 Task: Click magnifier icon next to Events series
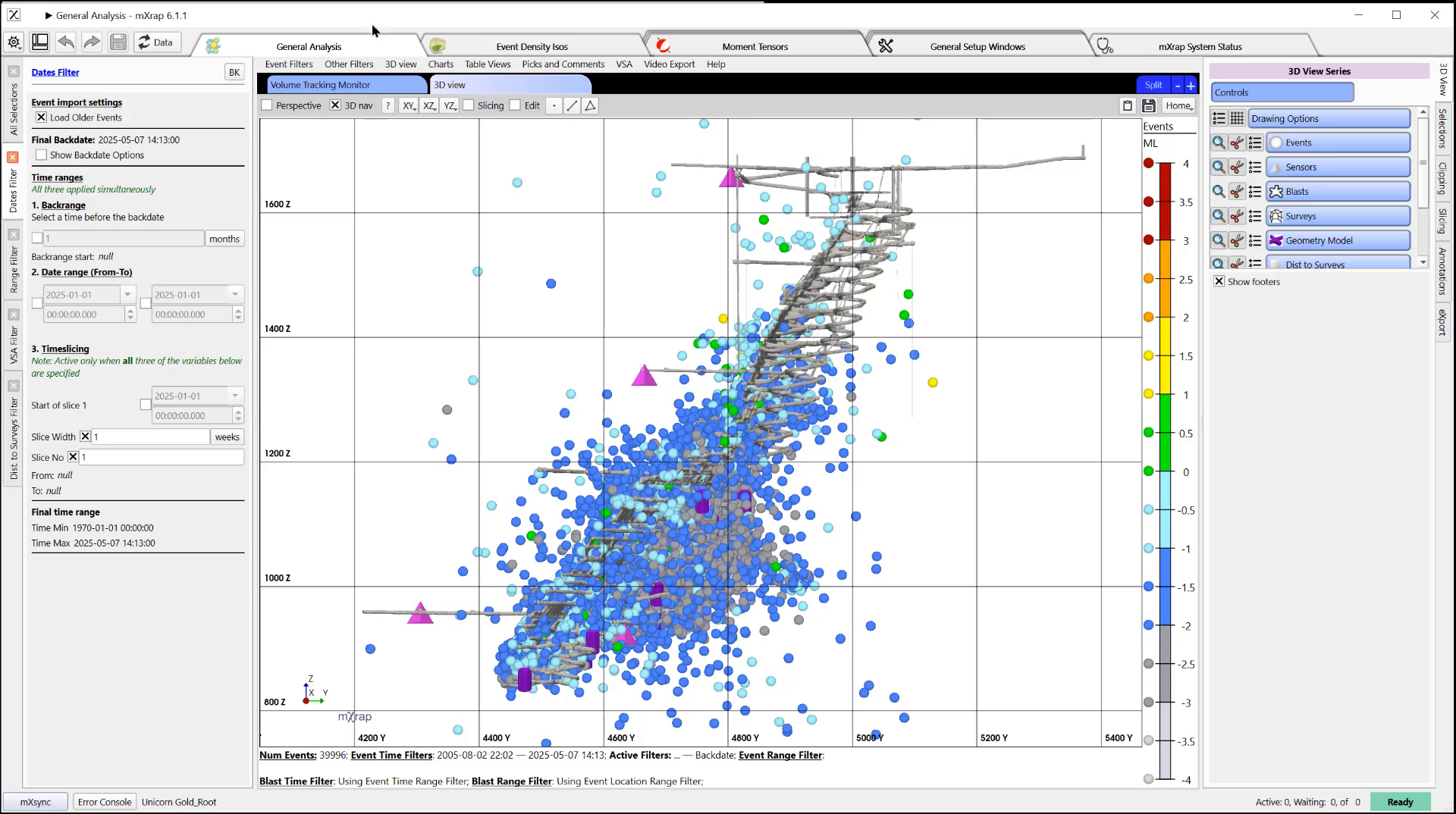1219,142
